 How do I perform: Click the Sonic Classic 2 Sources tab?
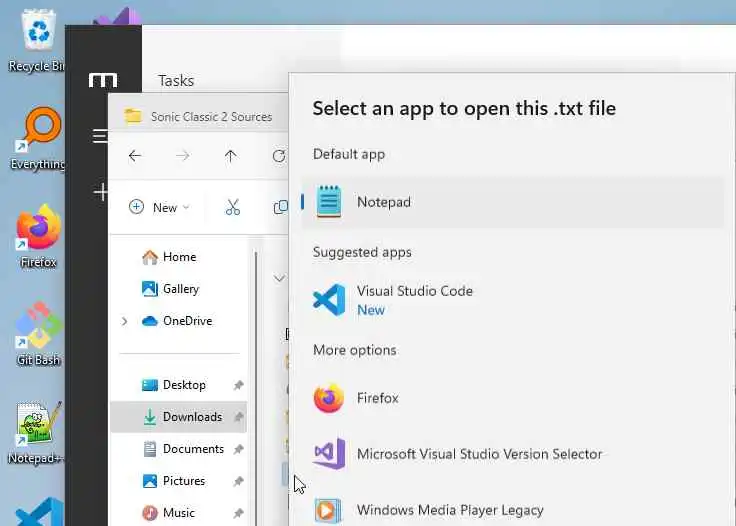pos(198,116)
